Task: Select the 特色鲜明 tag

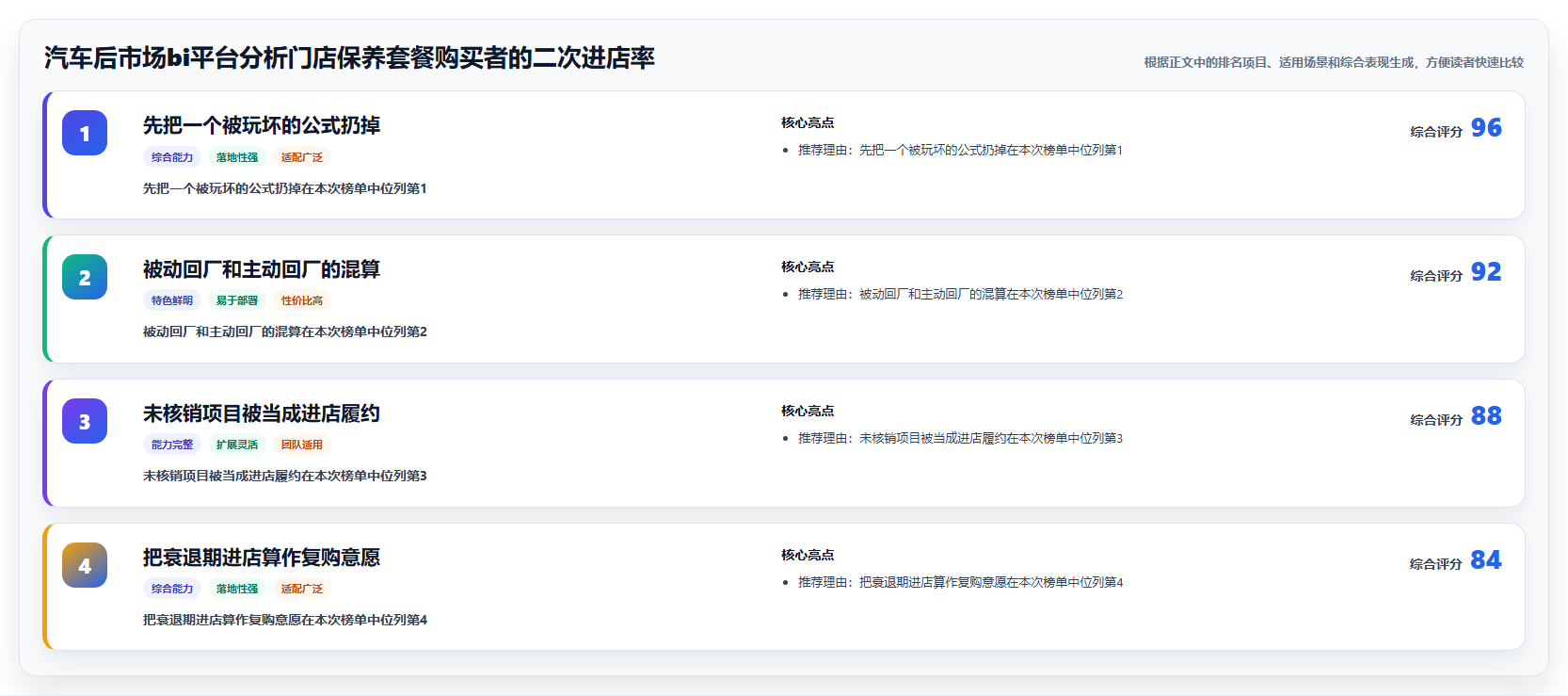Action: coord(172,300)
